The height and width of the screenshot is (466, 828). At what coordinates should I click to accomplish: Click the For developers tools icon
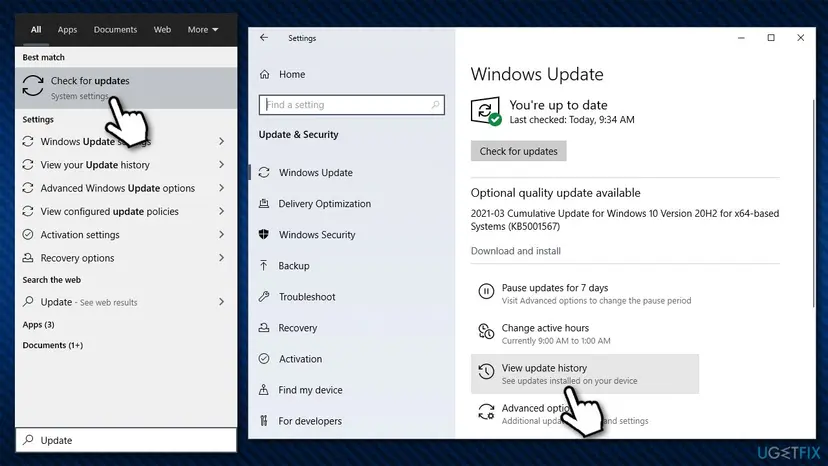click(x=264, y=421)
